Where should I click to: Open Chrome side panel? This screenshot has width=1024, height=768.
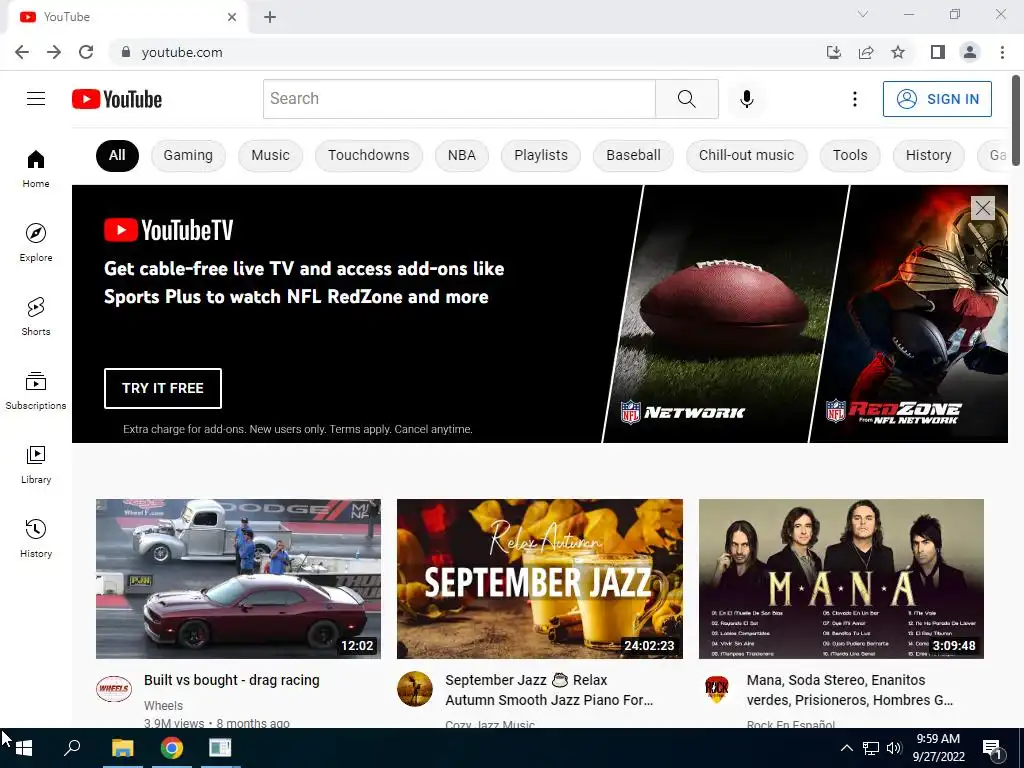click(938, 52)
